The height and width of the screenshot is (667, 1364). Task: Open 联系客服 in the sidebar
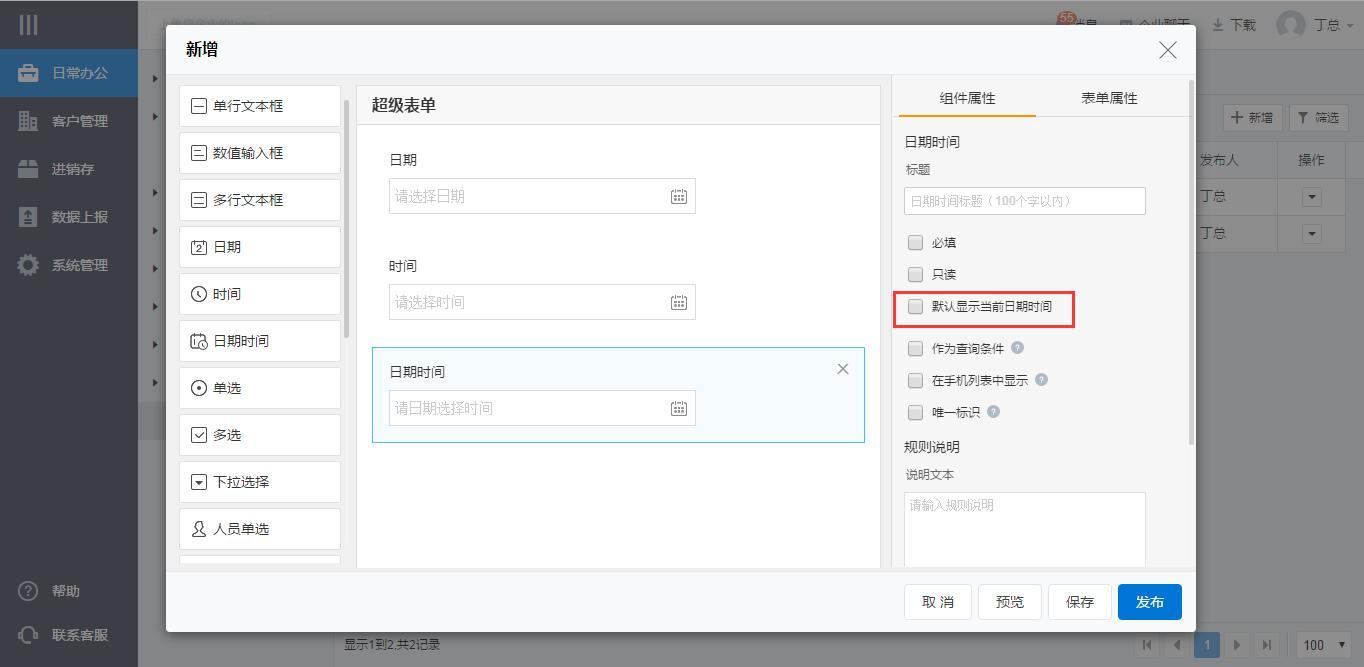coord(79,635)
